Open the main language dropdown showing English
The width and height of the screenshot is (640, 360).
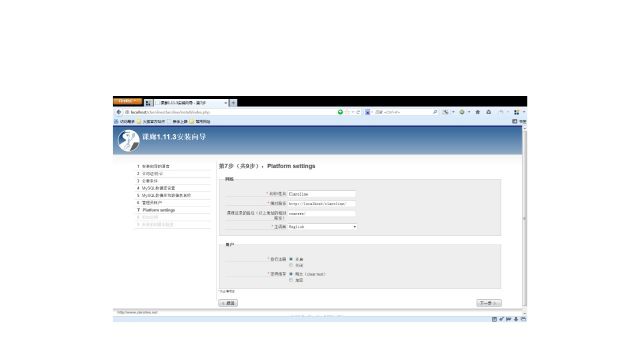click(x=322, y=227)
